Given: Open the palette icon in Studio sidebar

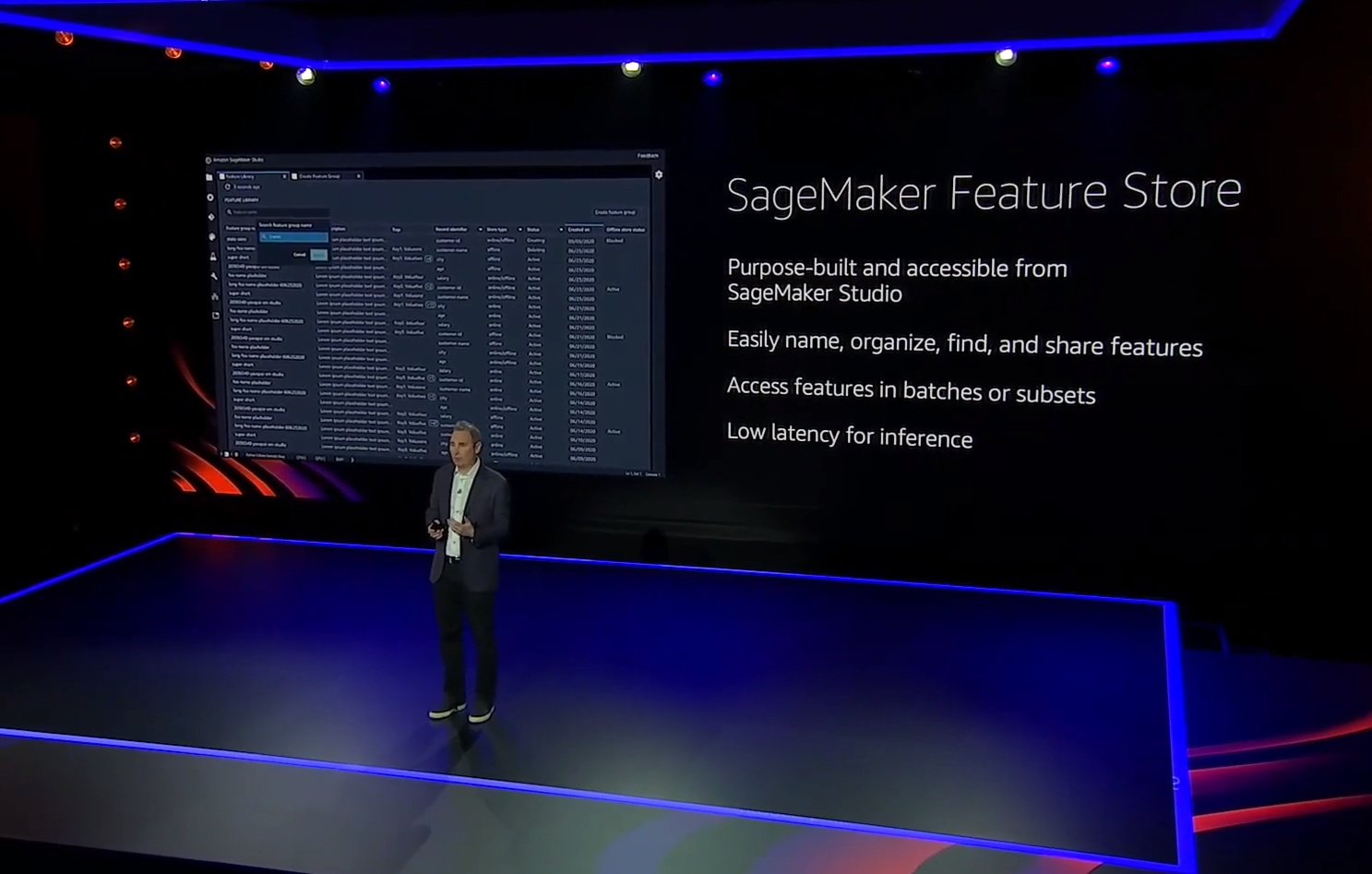Looking at the screenshot, I should (212, 237).
